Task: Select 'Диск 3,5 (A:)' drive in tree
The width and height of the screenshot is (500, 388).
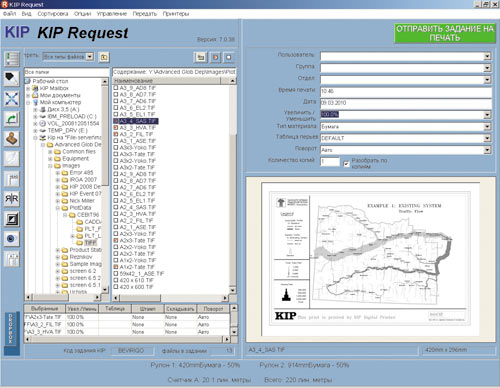Action: (x=63, y=109)
